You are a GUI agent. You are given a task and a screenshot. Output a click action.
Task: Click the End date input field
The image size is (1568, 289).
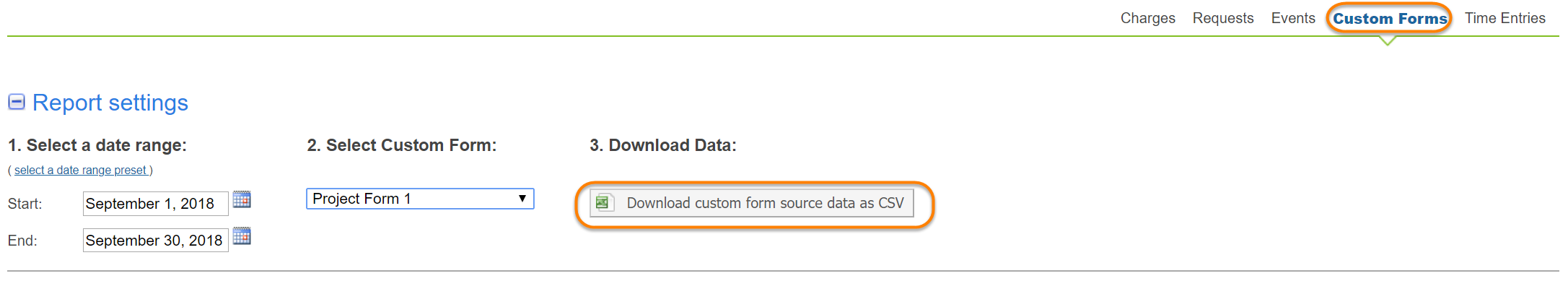(x=155, y=241)
